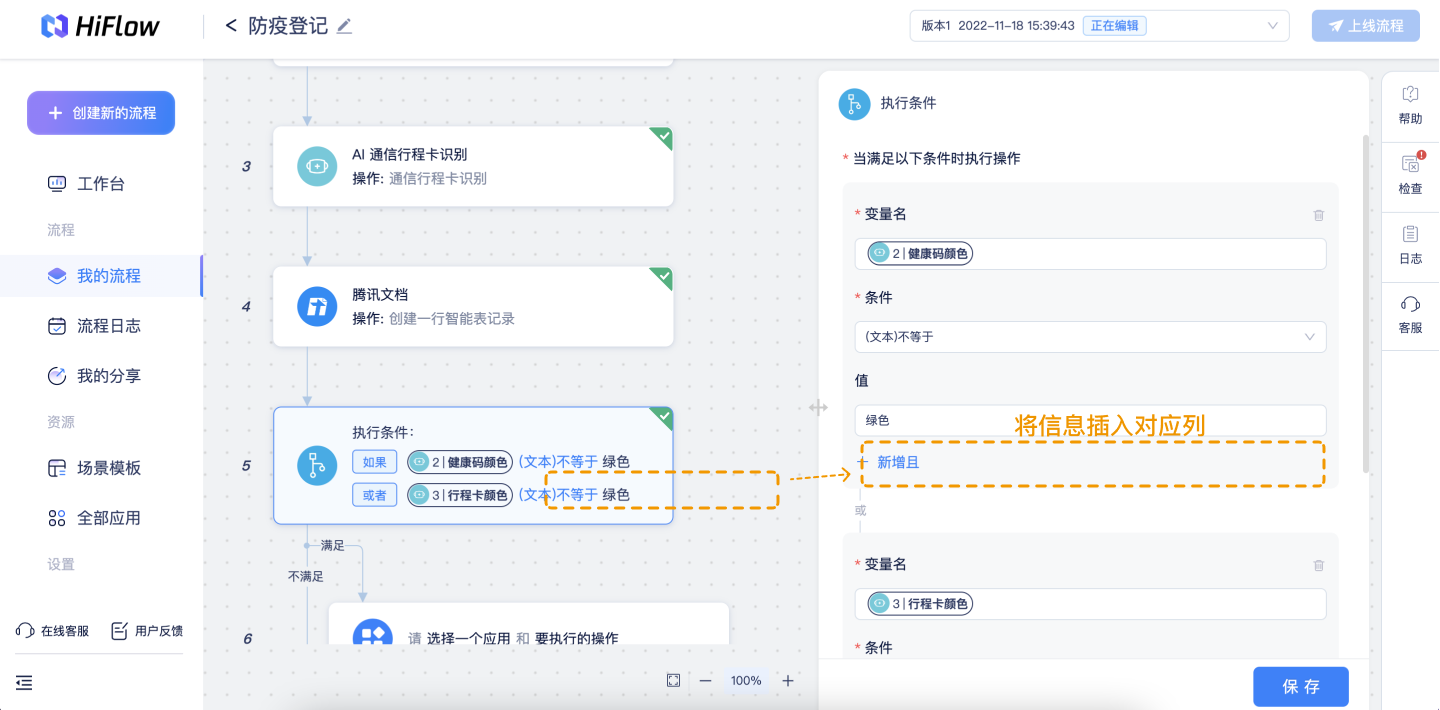
Task: Click the 执行条件 branch icon on step 5
Action: [317, 466]
